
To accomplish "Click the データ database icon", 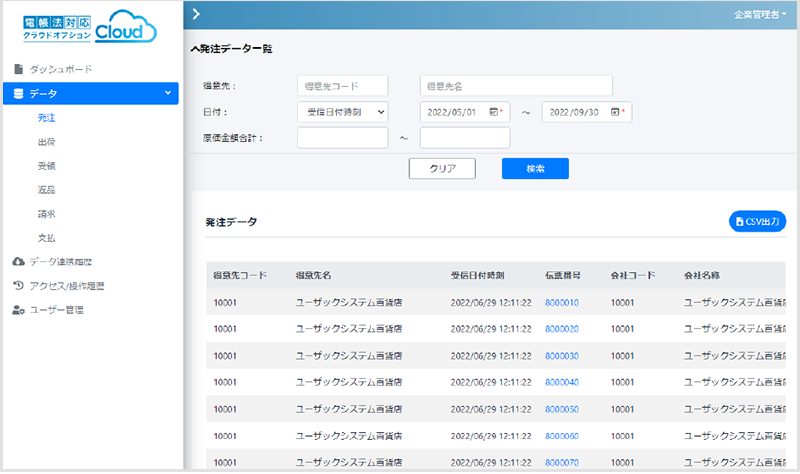I will click(x=18, y=93).
